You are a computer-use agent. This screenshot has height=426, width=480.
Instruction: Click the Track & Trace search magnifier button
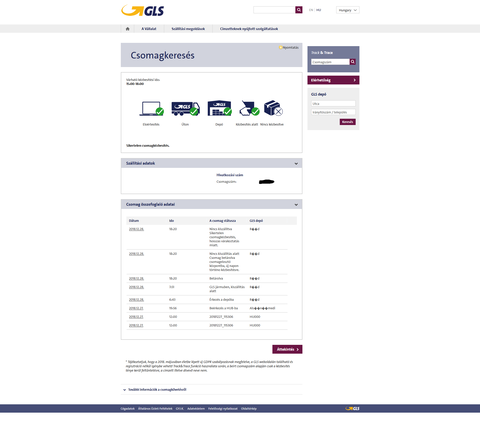353,62
